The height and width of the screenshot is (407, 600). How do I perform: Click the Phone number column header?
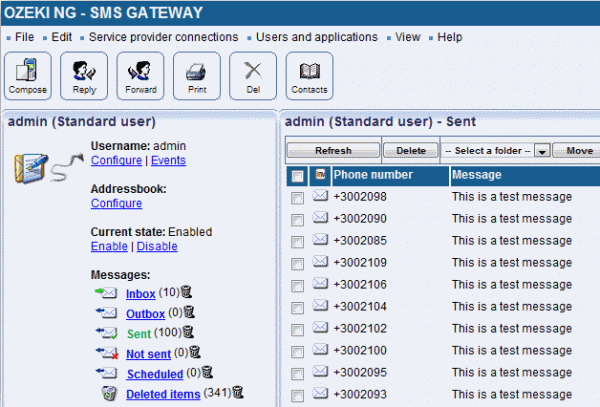coord(390,176)
